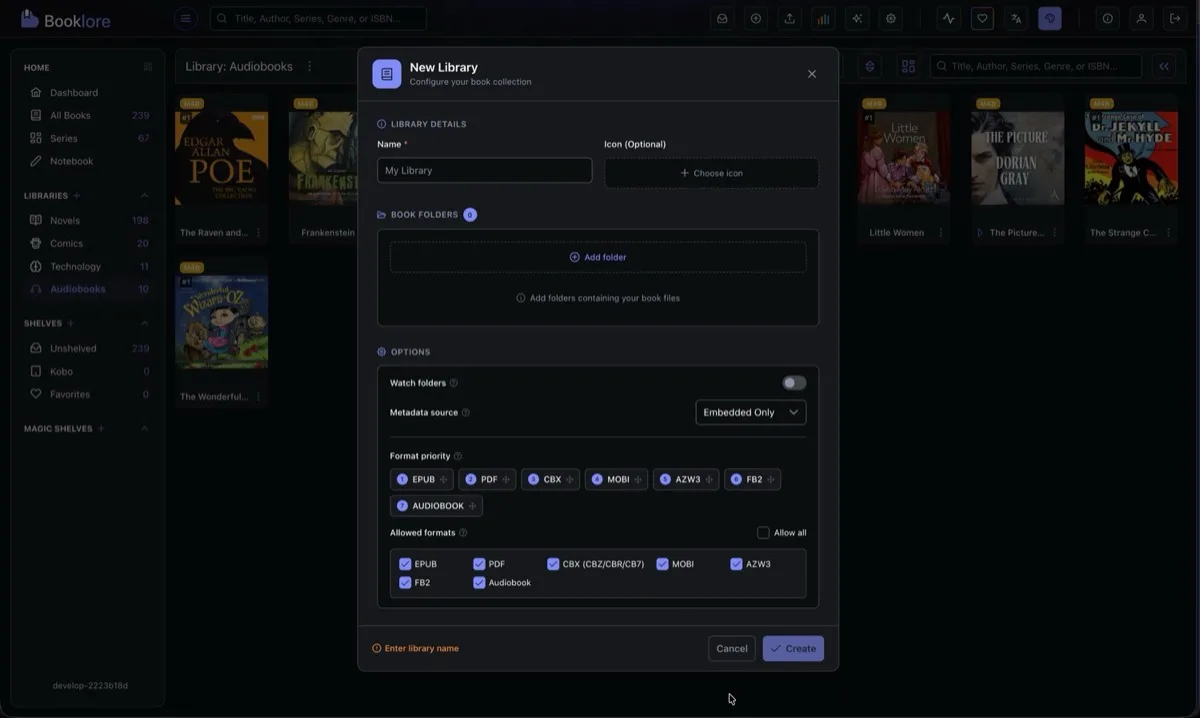Open the settings gear icon
Screen dimensions: 1200x718
[891, 18]
